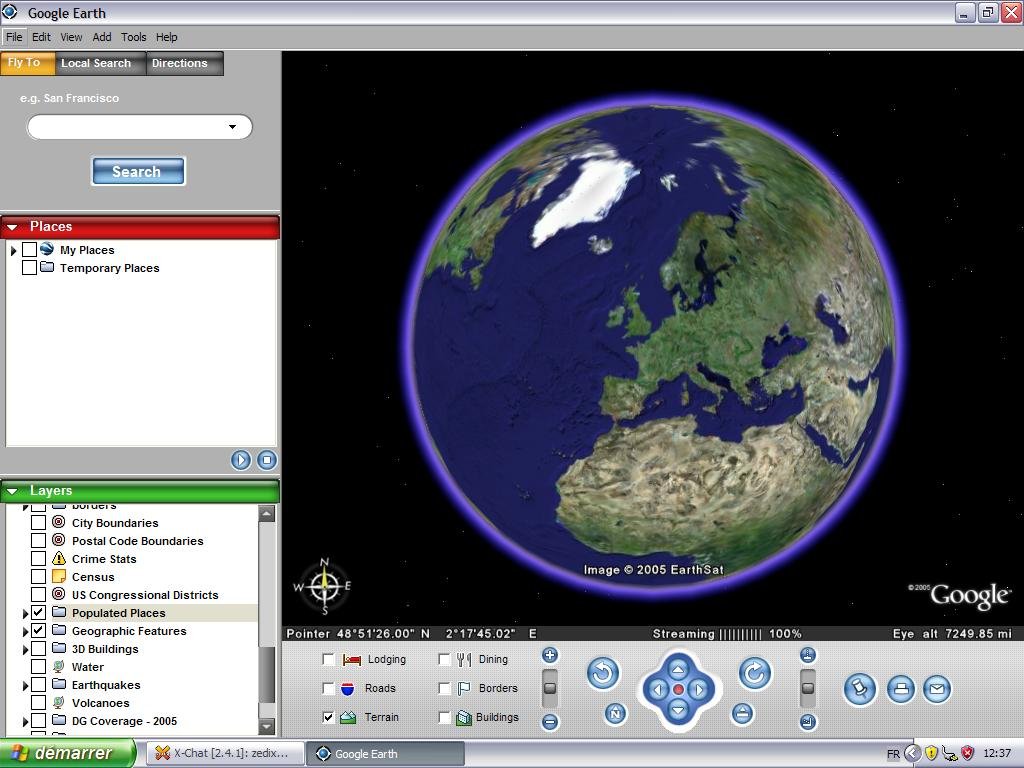Switch to X-Chat in the taskbar
Screen dimensions: 1024x768
click(x=224, y=753)
